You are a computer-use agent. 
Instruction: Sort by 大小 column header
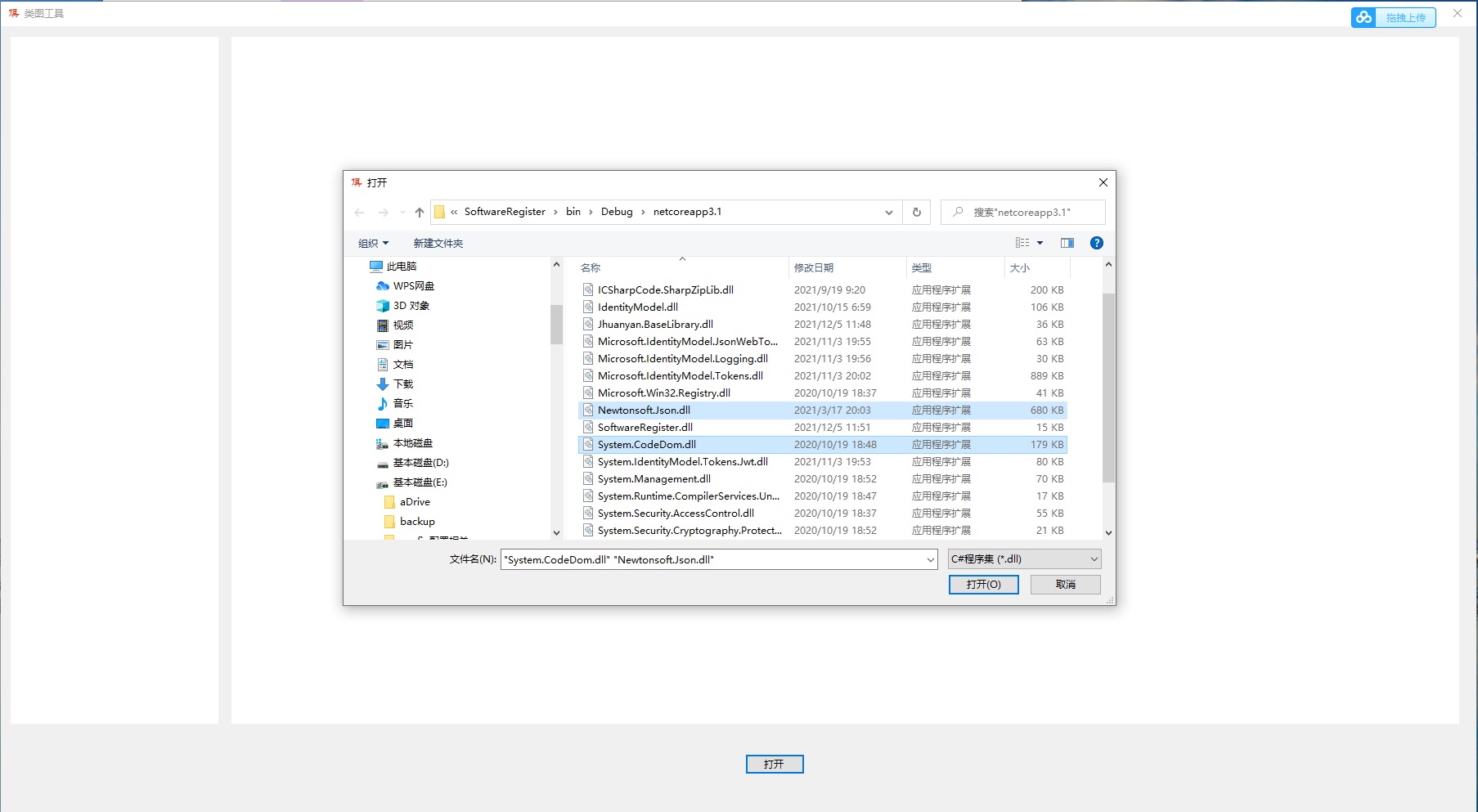(1037, 268)
